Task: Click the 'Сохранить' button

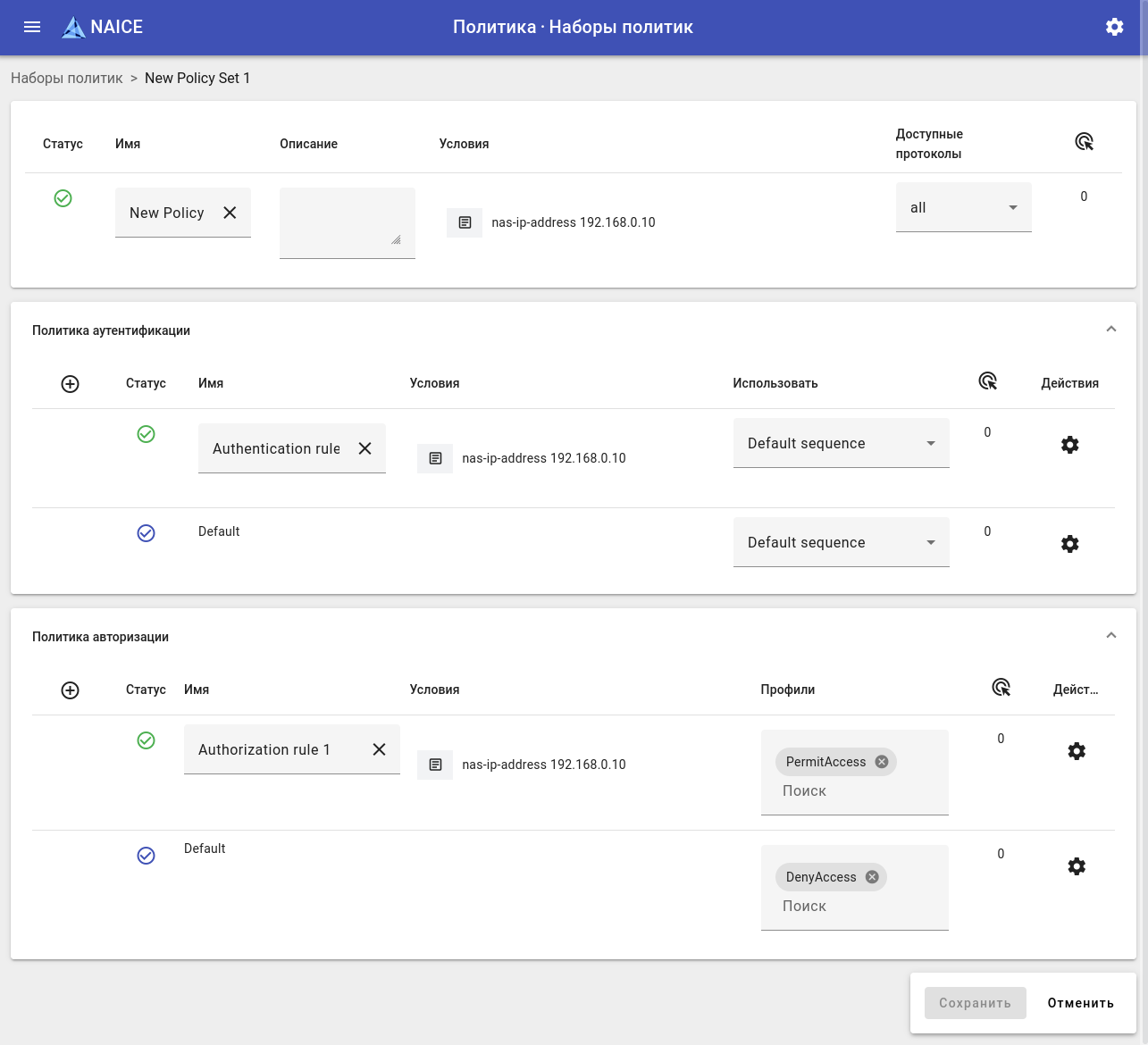Action: [x=975, y=1003]
